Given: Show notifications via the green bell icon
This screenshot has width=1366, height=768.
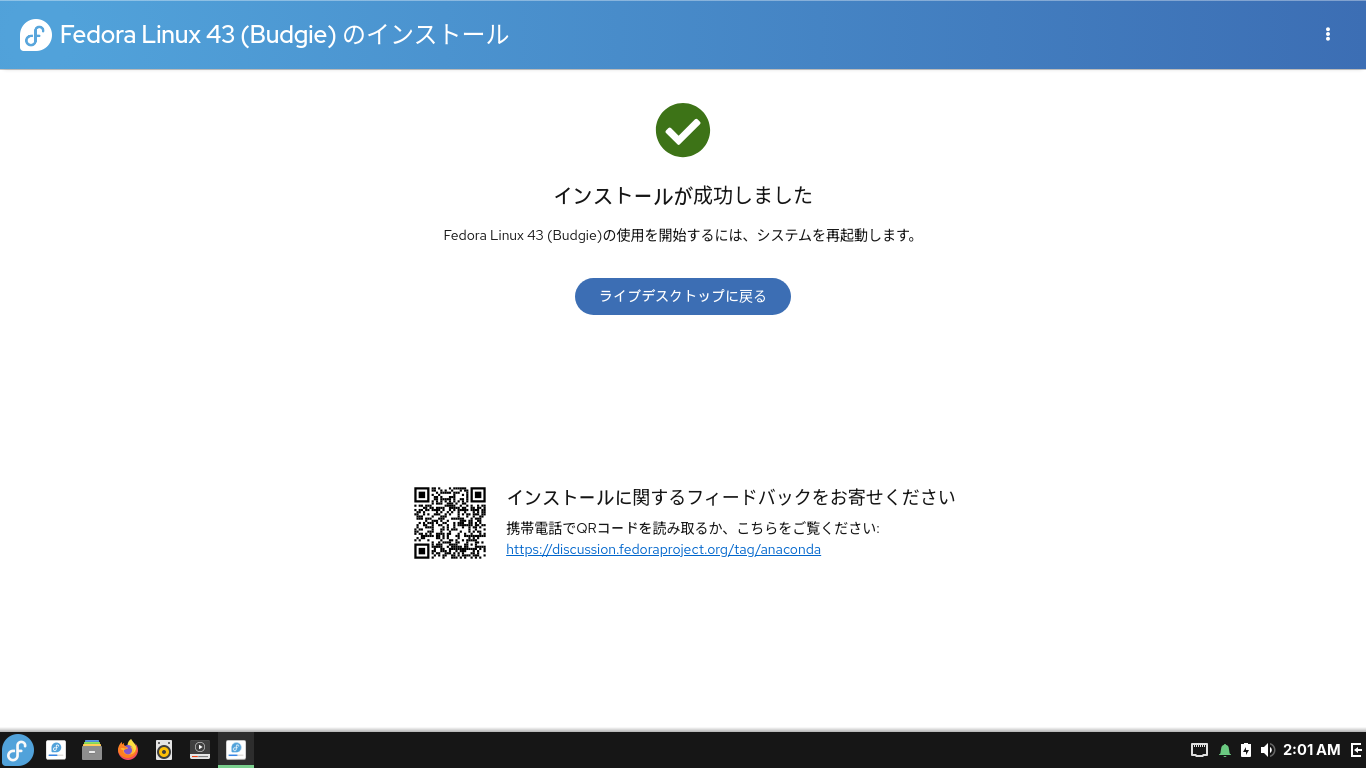Looking at the screenshot, I should coord(1225,750).
